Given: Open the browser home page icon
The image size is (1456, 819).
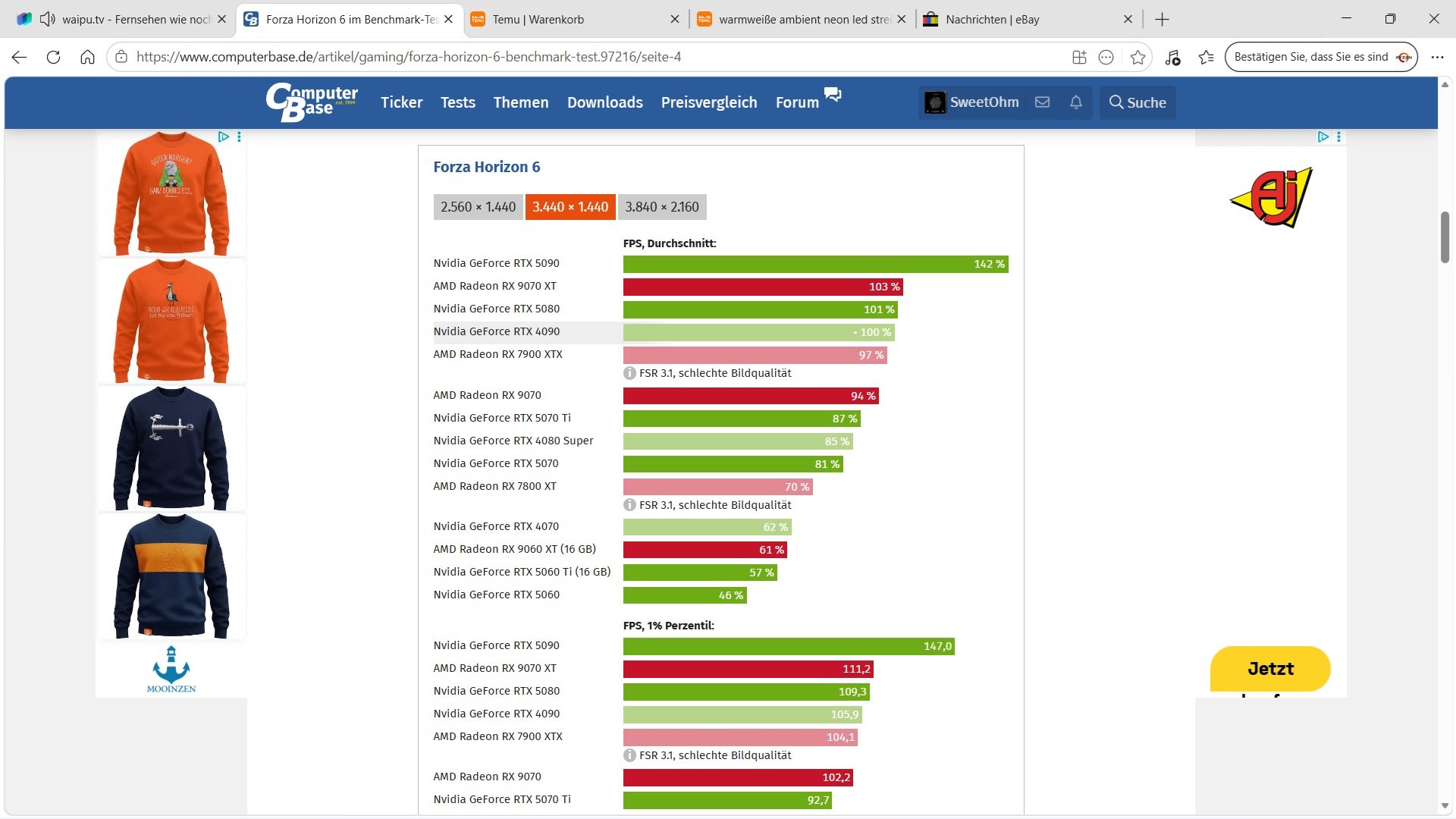Looking at the screenshot, I should pyautogui.click(x=87, y=57).
